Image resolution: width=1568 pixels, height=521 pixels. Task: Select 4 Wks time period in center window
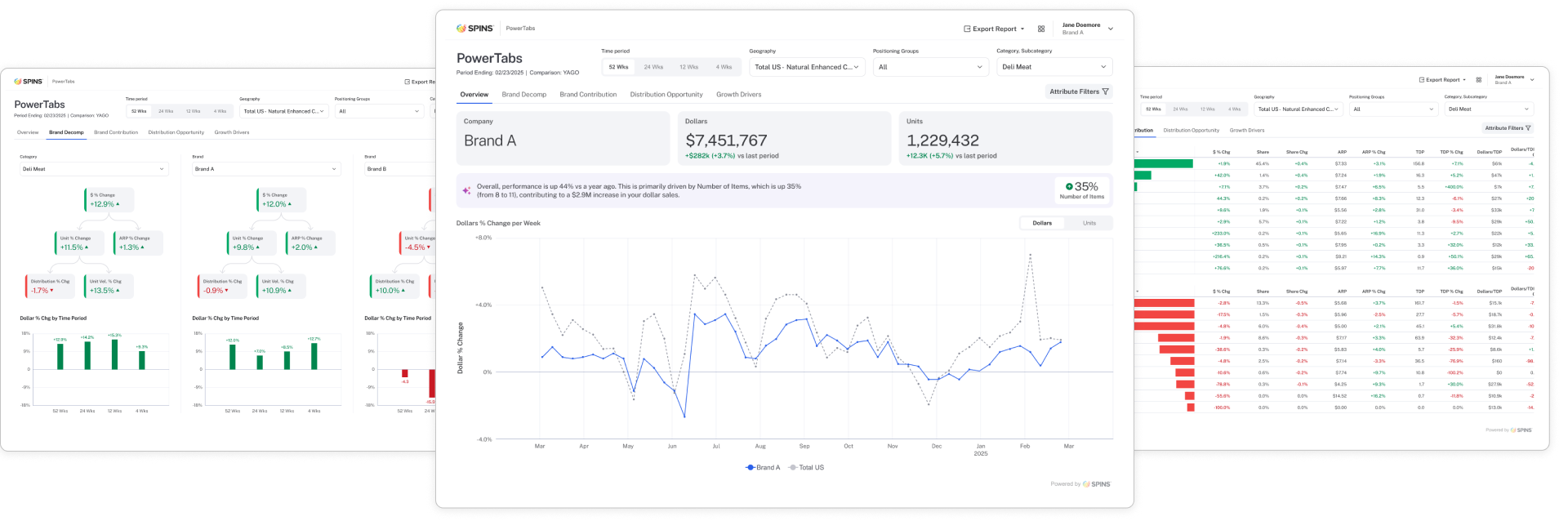click(724, 67)
